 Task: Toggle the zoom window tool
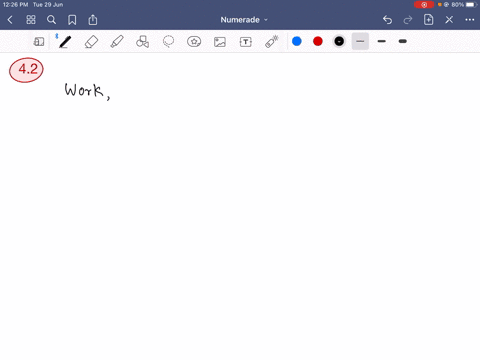[x=39, y=42]
